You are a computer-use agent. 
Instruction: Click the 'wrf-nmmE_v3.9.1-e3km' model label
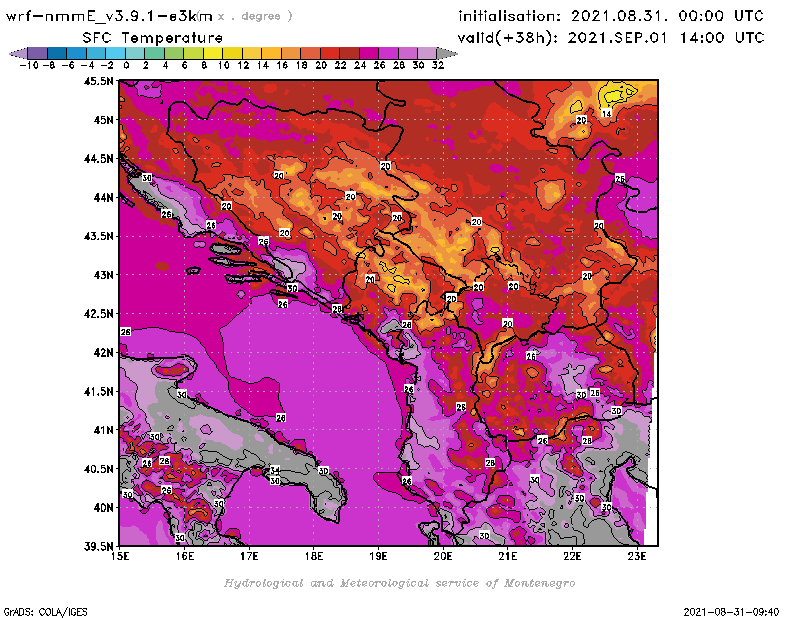109,16
